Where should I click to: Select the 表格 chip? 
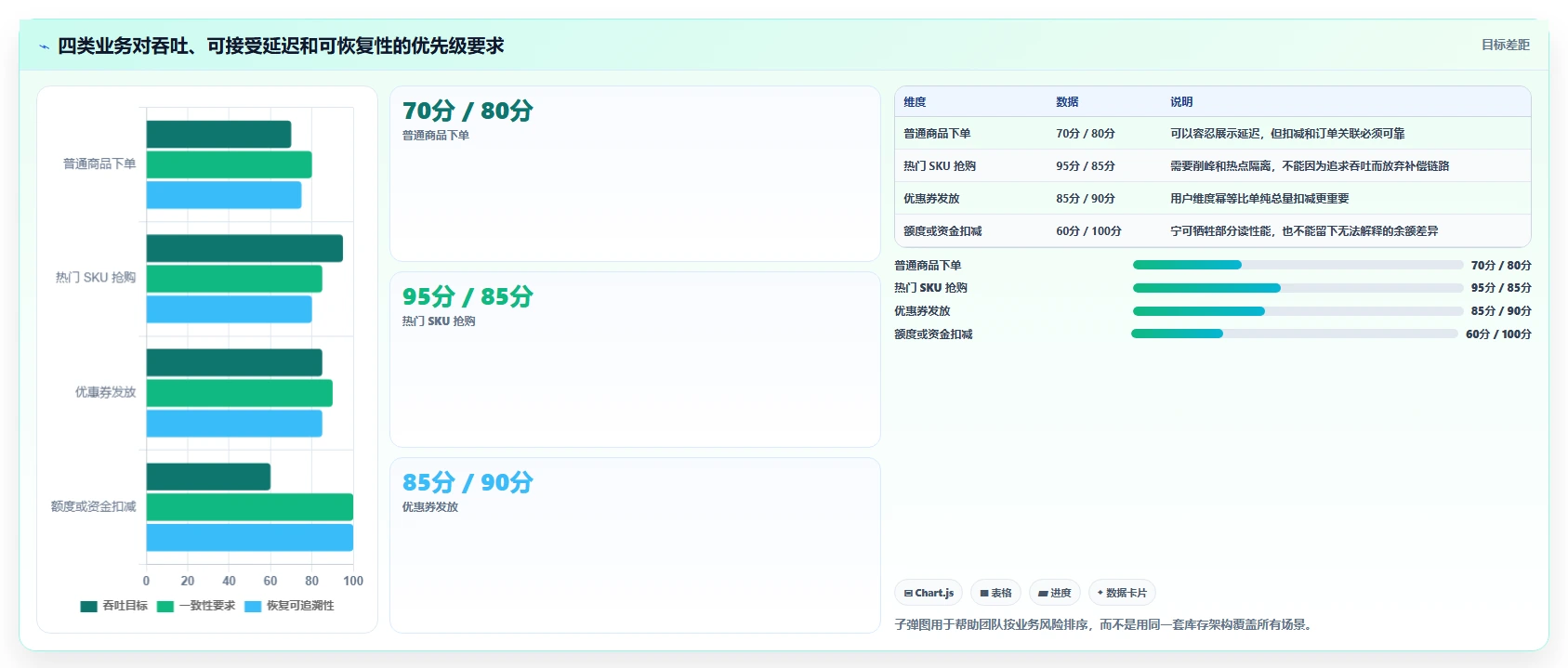[995, 593]
